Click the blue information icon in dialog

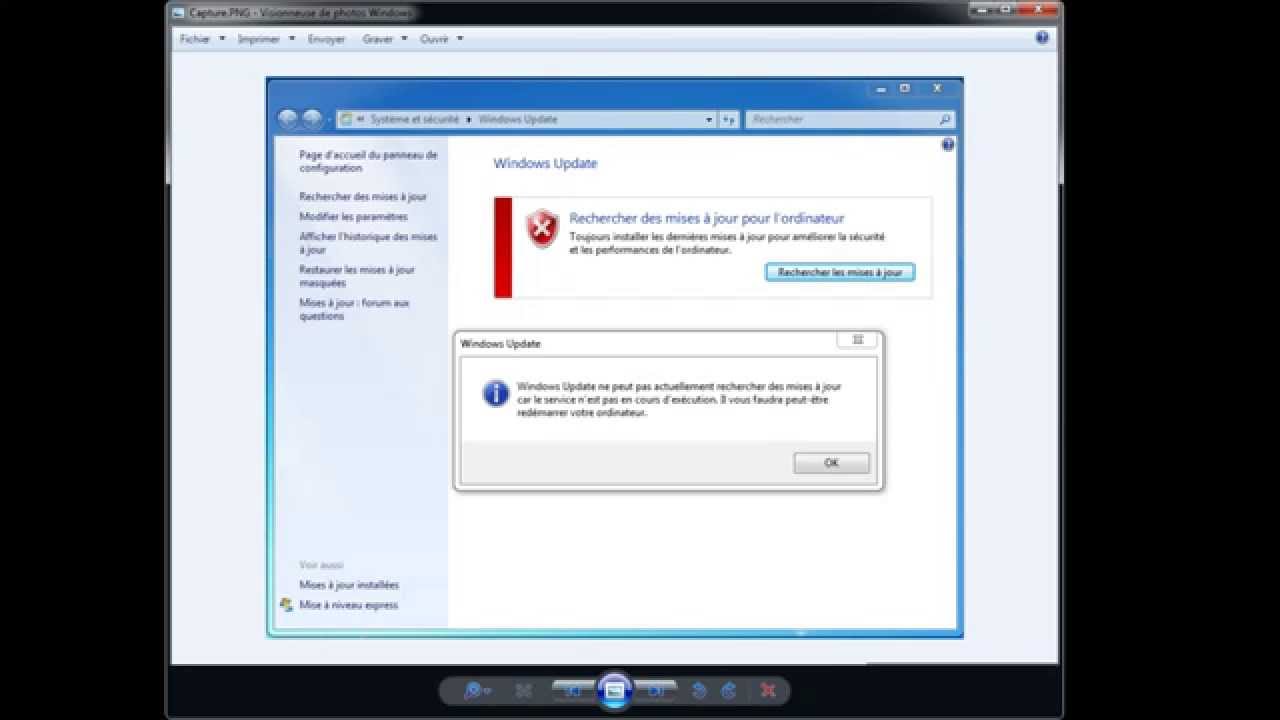[x=496, y=393]
